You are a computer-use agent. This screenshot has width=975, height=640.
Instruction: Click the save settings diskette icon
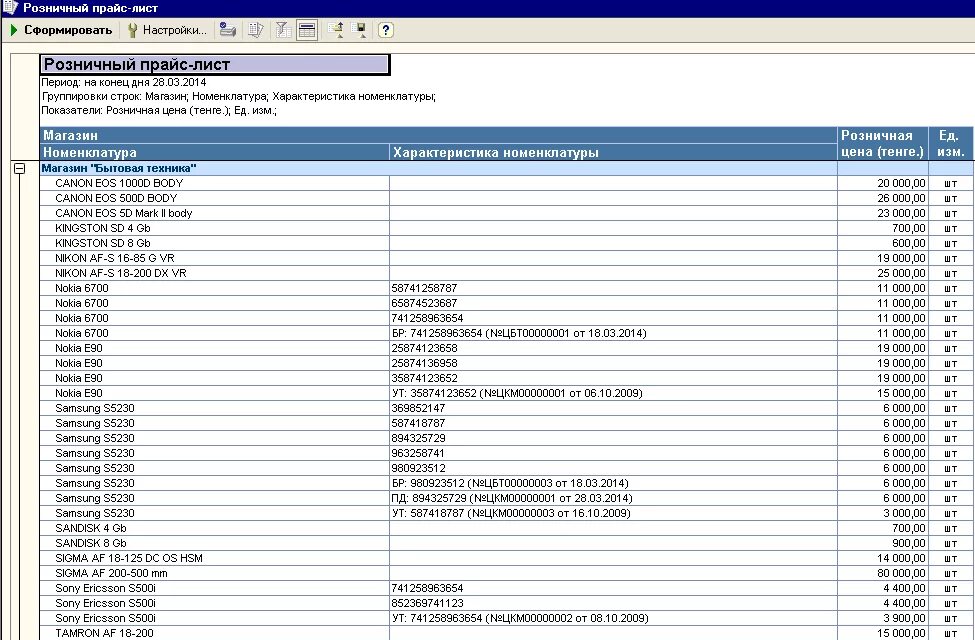pos(359,30)
